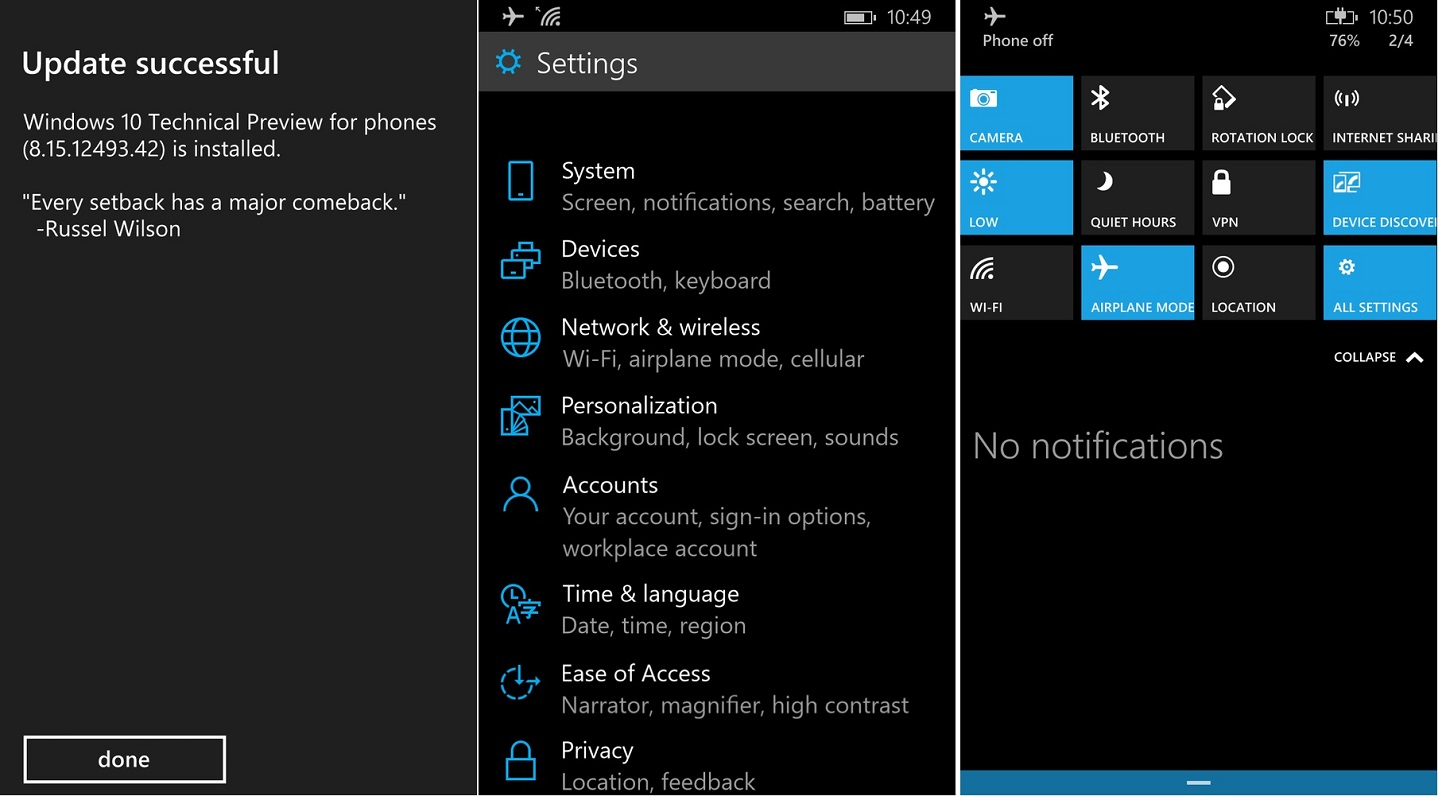Click the 2/4 date text

1401,41
